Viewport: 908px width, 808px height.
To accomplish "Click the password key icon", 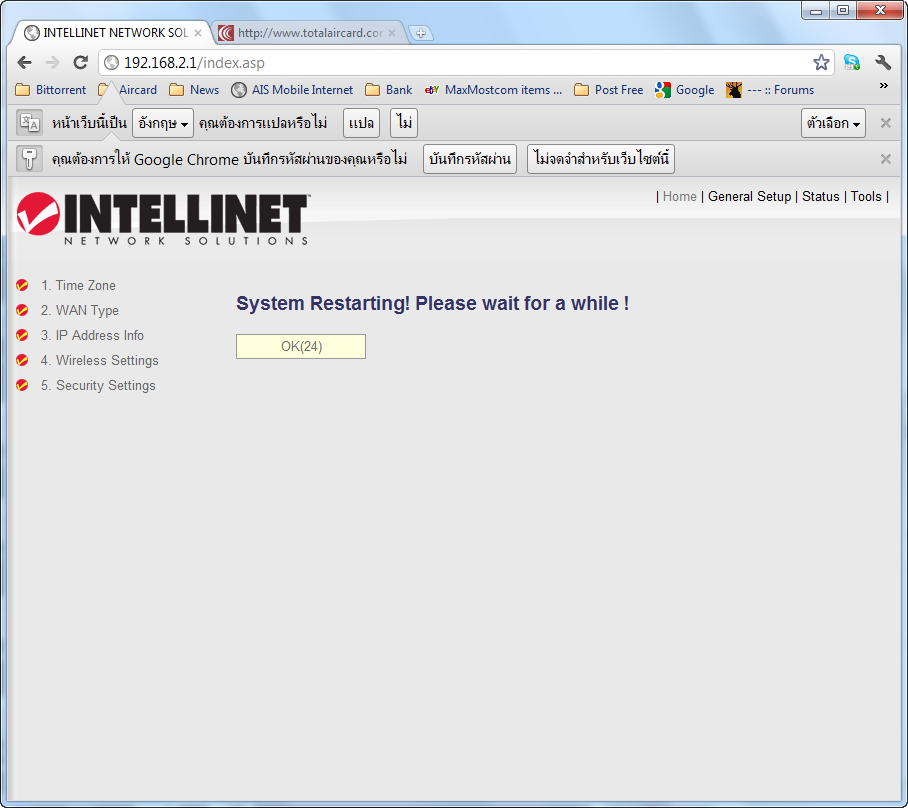I will coord(29,159).
